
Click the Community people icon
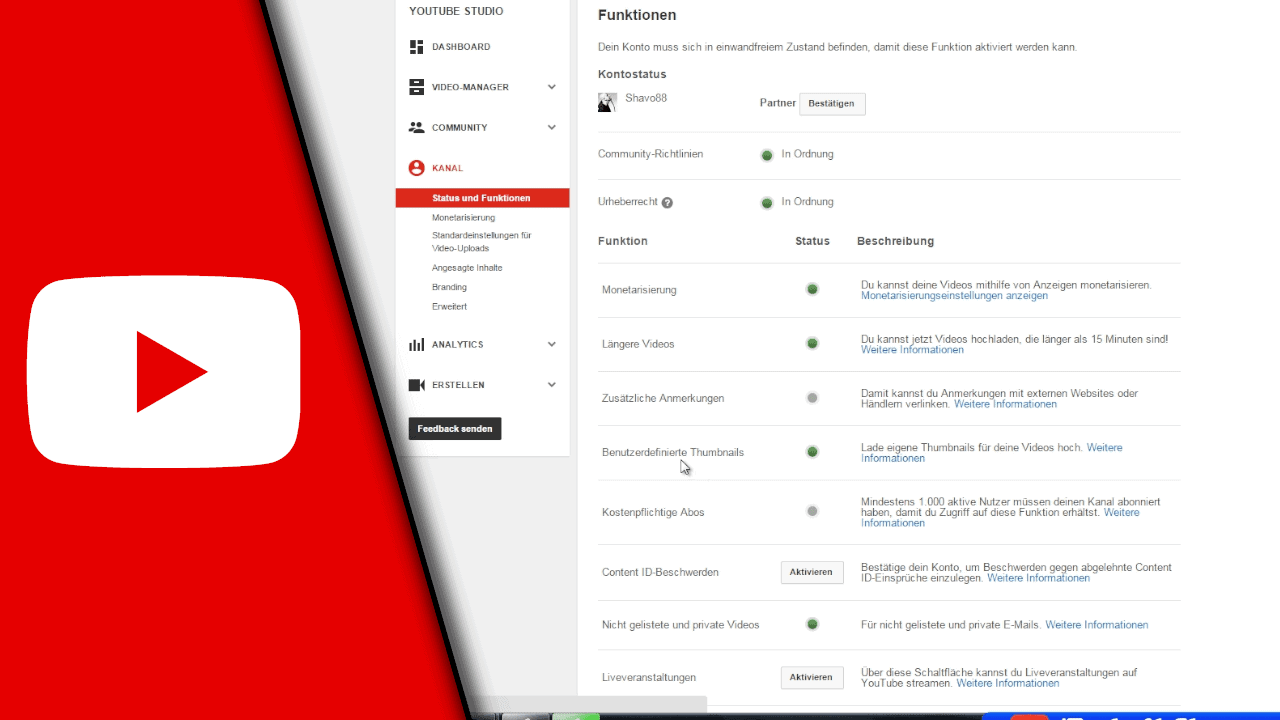tap(416, 128)
